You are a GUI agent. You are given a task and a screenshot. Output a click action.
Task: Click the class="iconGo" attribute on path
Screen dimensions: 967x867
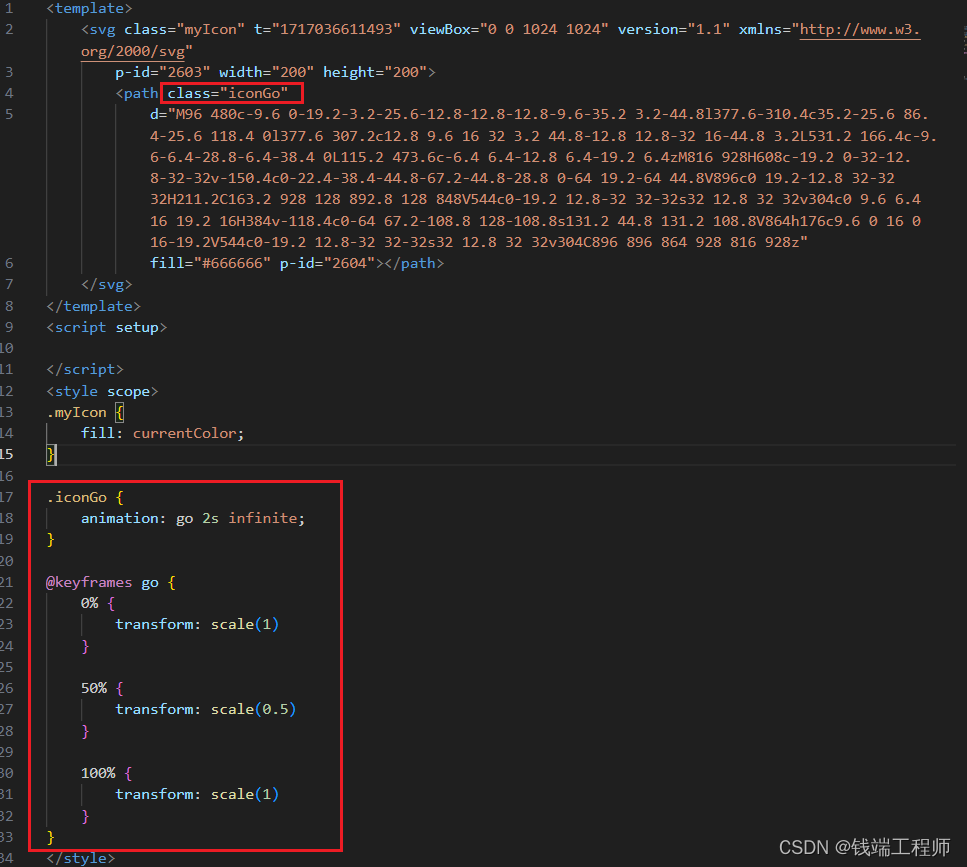[x=228, y=93]
